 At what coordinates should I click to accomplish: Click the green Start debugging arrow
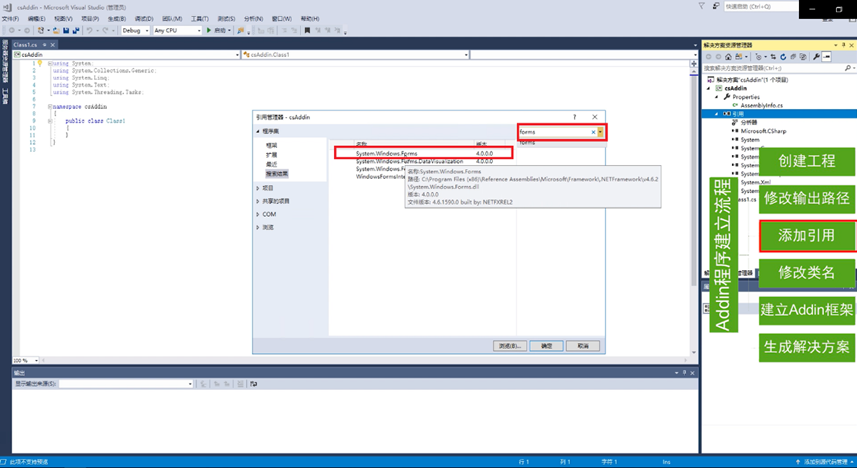tap(209, 31)
